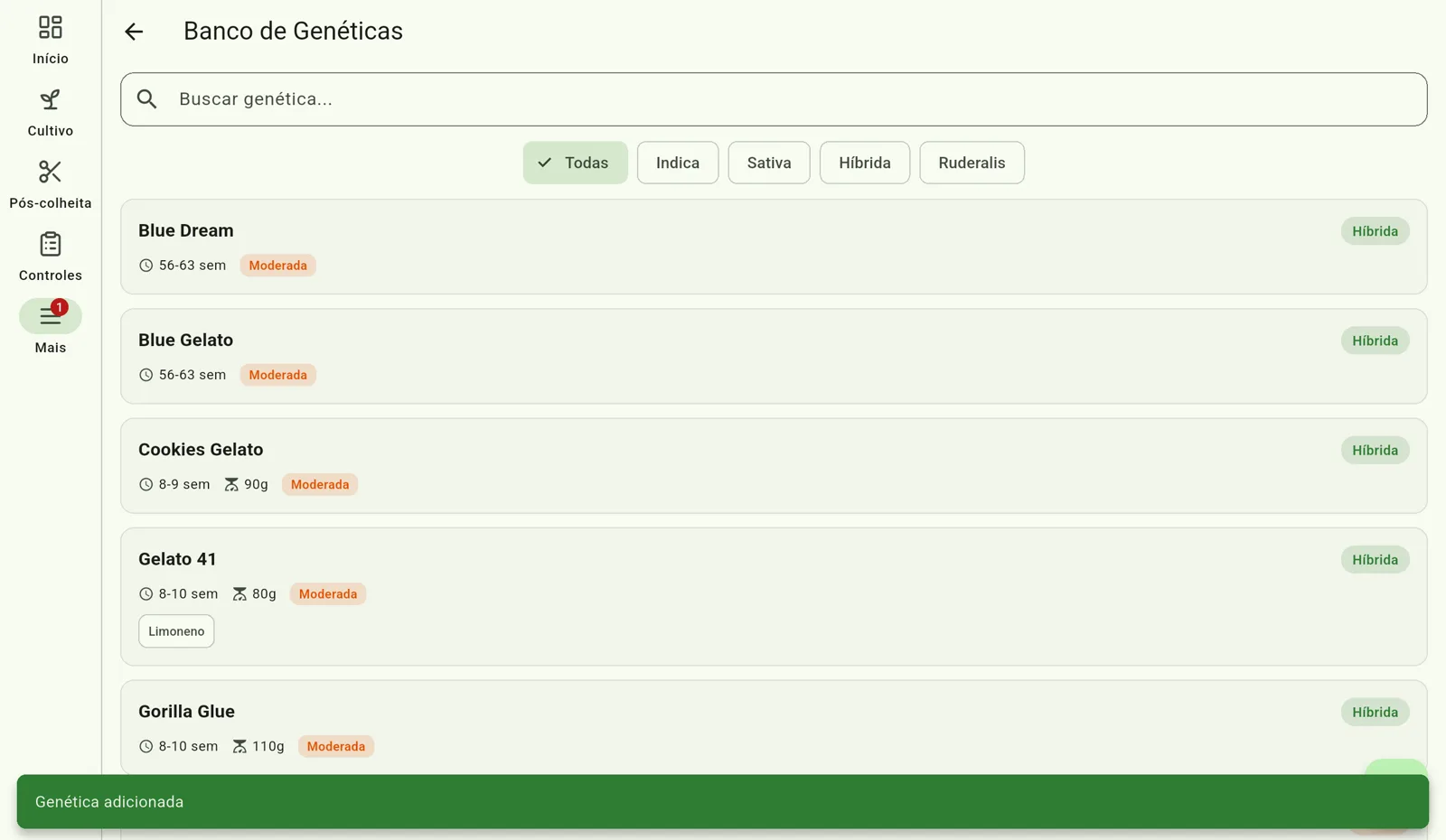Open the Blue Gelato genetics card
This screenshot has width=1446, height=840.
point(774,356)
